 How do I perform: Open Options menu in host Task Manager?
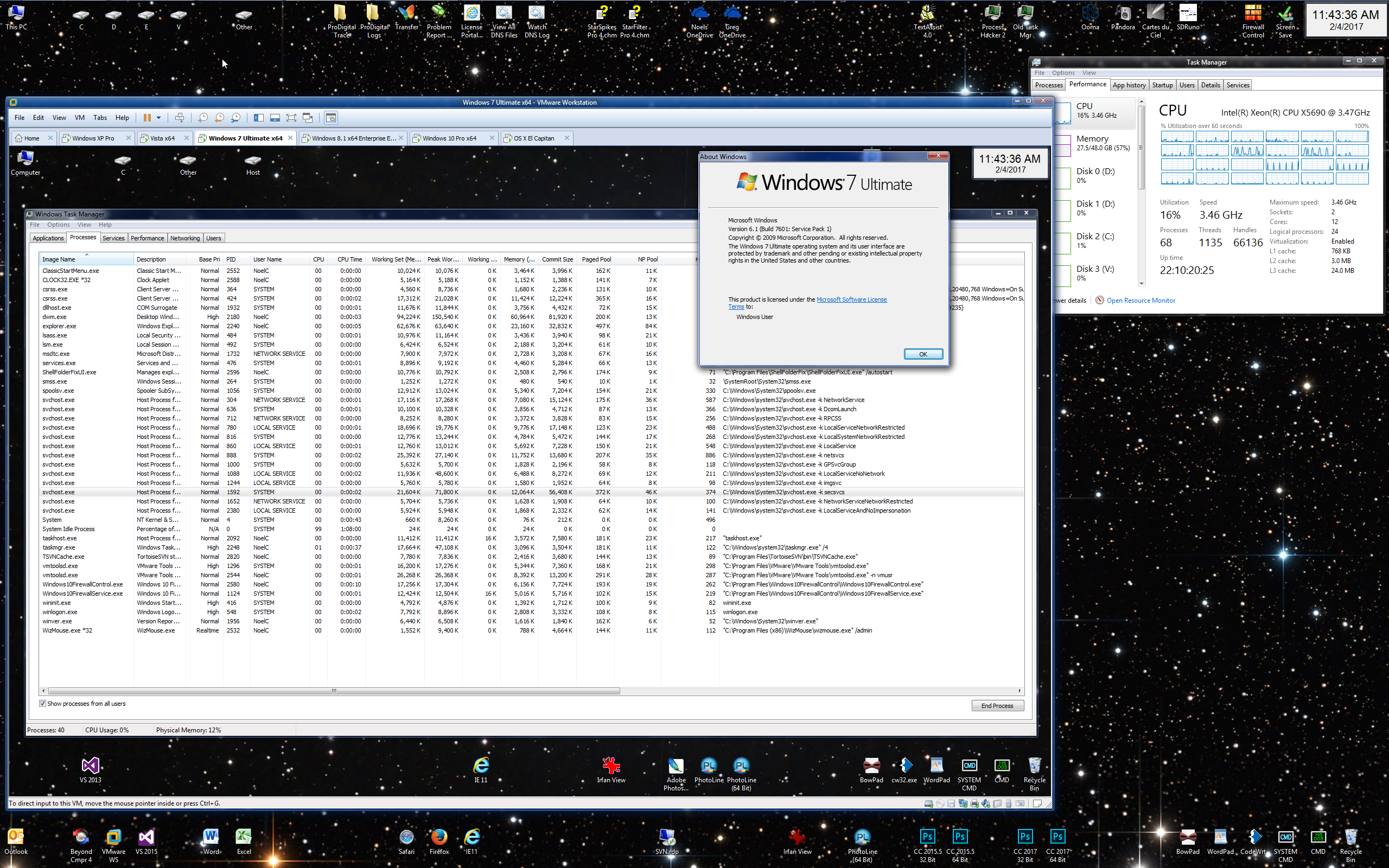(1063, 73)
